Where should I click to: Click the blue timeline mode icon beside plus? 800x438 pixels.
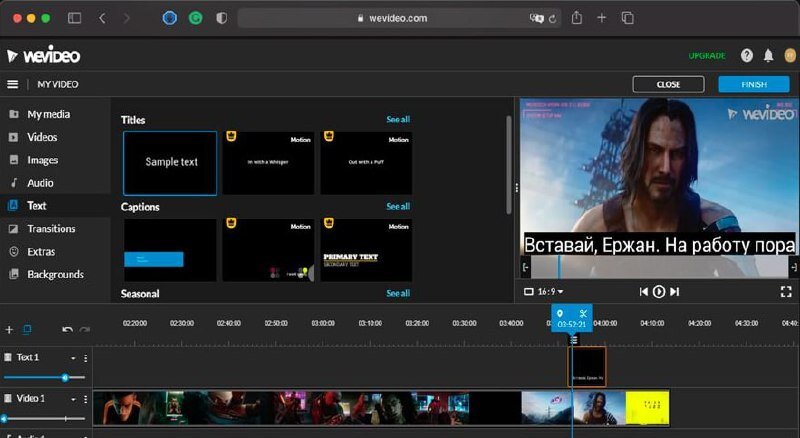click(x=27, y=330)
